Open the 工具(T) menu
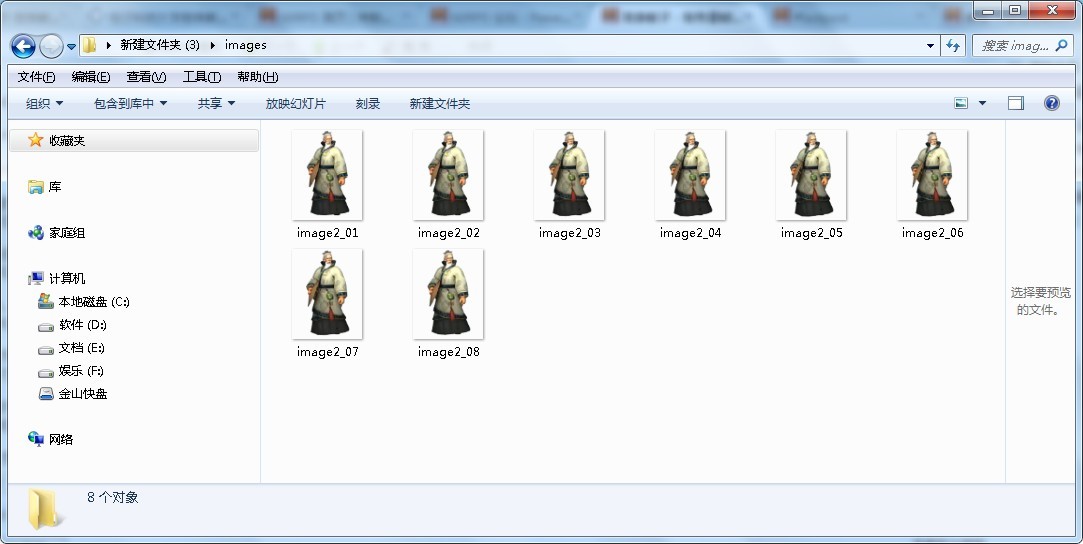This screenshot has height=544, width=1083. [x=202, y=77]
